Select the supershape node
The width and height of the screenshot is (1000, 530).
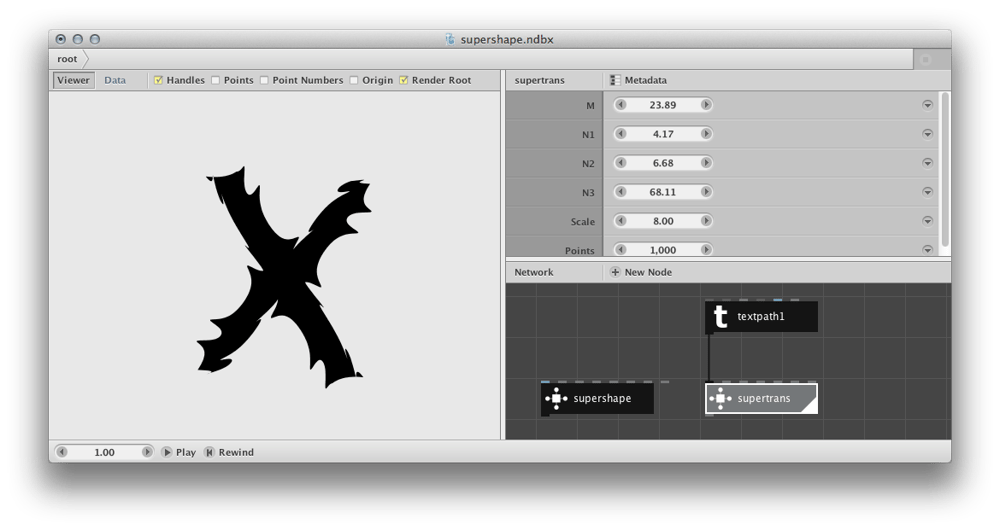(598, 399)
